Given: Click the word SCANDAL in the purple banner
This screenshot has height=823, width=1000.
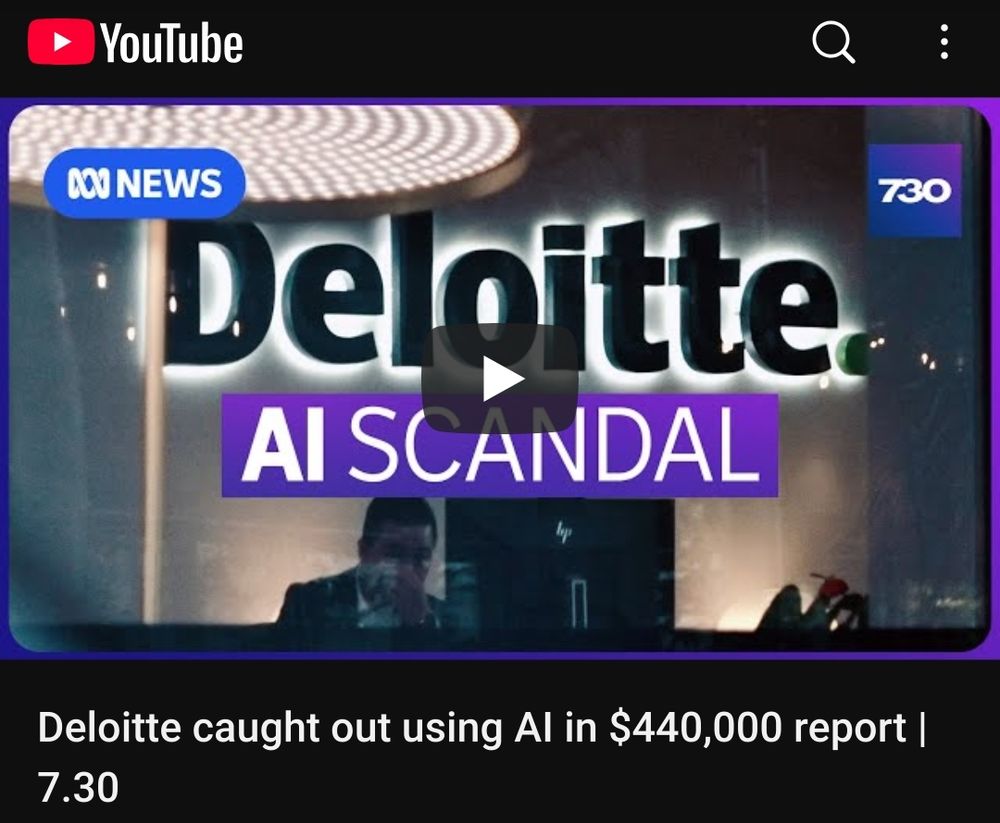Looking at the screenshot, I should pos(554,446).
